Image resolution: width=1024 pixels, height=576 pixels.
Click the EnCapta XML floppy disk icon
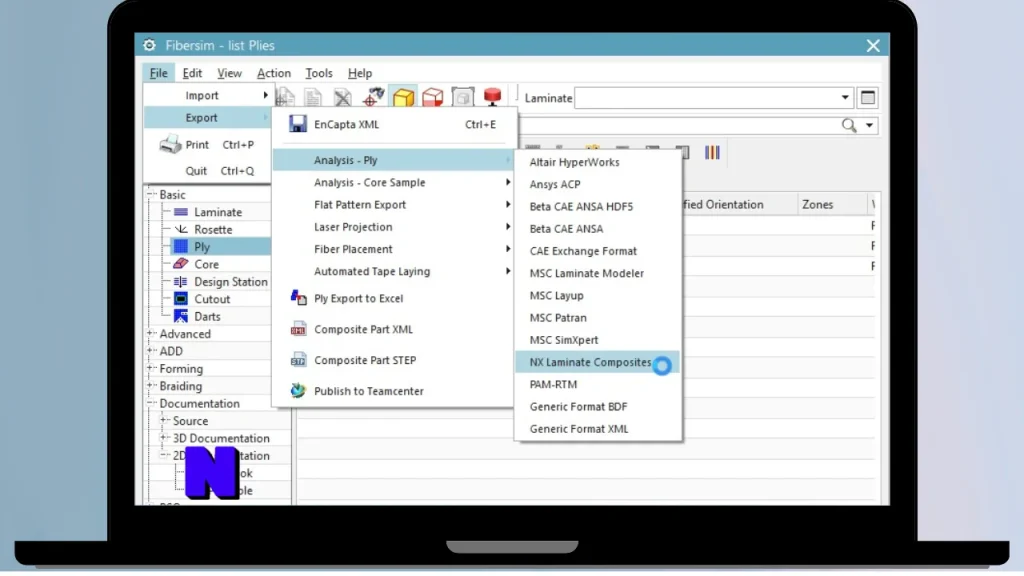(298, 124)
